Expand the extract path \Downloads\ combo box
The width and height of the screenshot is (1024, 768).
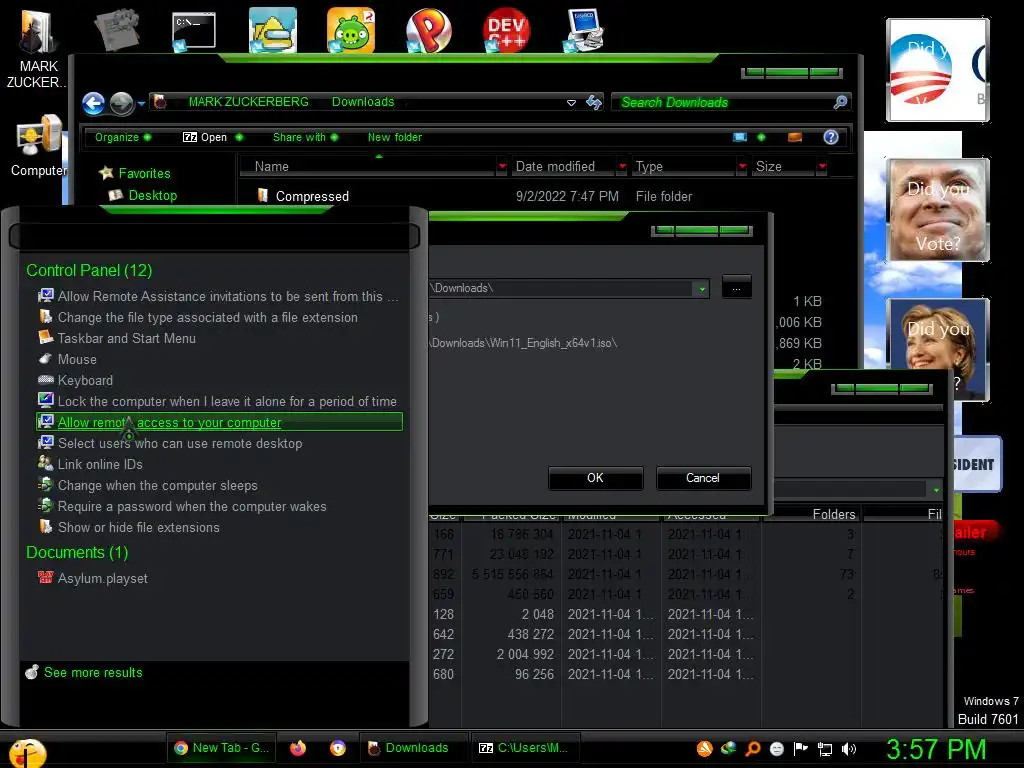click(x=701, y=288)
